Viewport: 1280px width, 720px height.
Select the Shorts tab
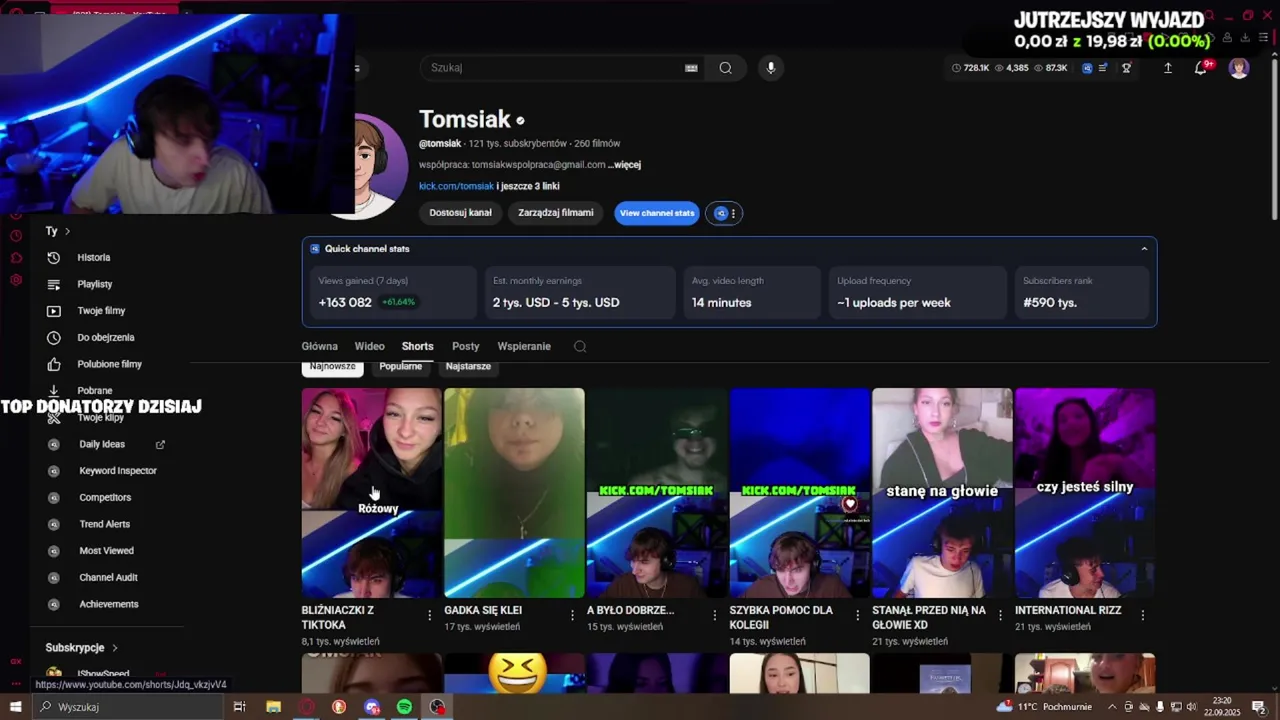point(418,346)
